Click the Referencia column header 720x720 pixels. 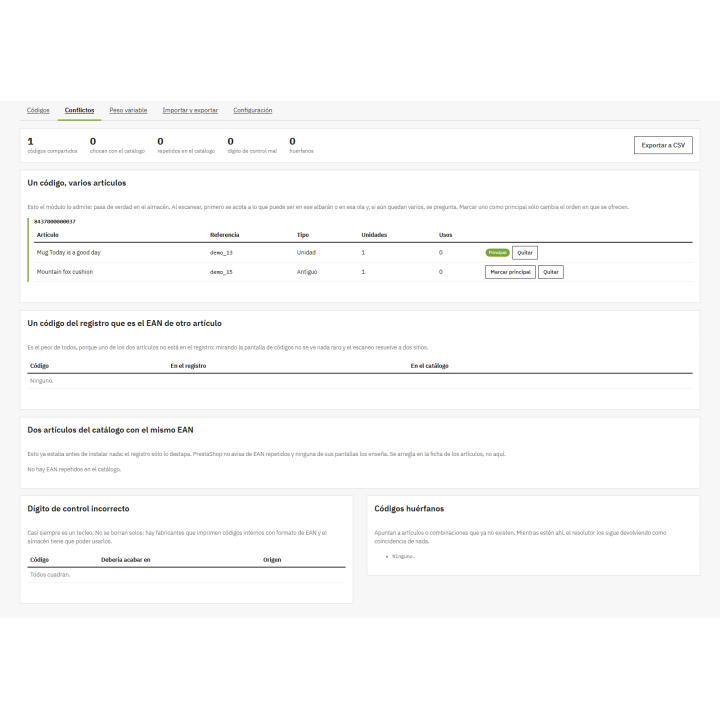click(225, 235)
